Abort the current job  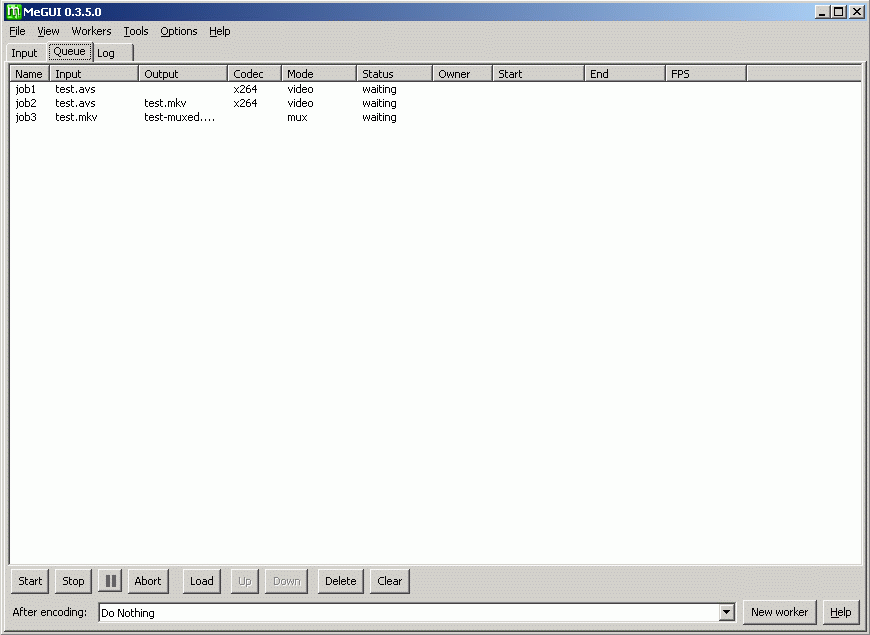(x=147, y=581)
